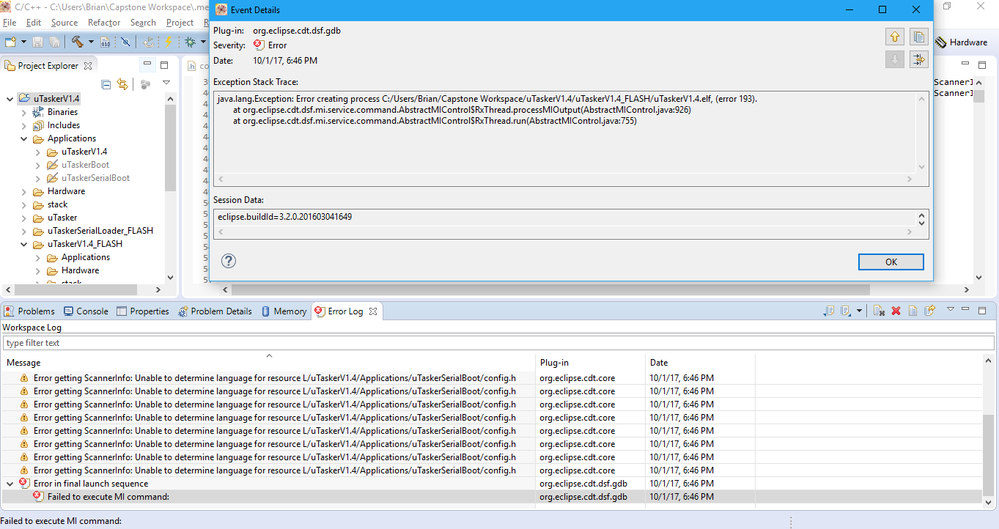
Task: Copy Event Details to clipboard
Action: pyautogui.click(x=919, y=37)
